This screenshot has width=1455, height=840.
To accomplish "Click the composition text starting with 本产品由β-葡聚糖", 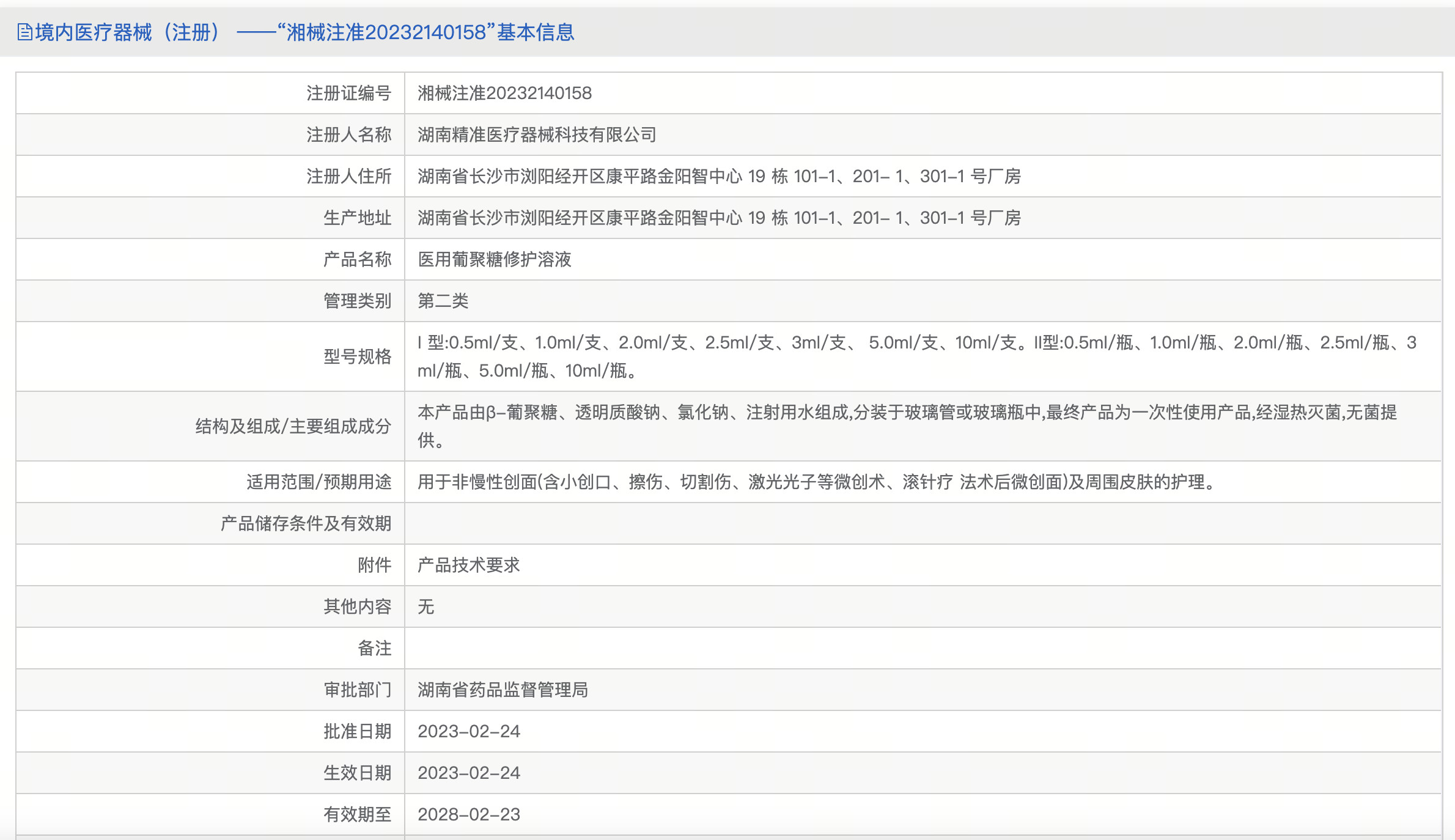I will 907,426.
